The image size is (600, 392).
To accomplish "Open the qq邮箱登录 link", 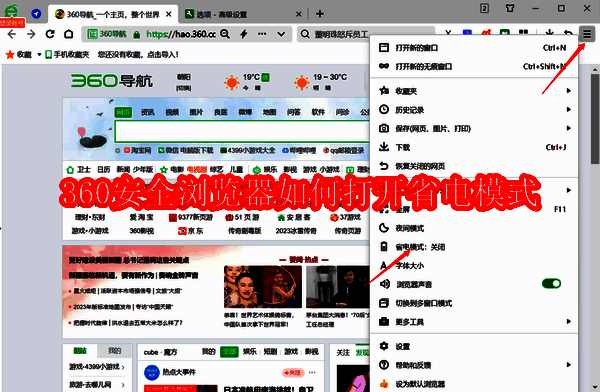I will (343, 150).
